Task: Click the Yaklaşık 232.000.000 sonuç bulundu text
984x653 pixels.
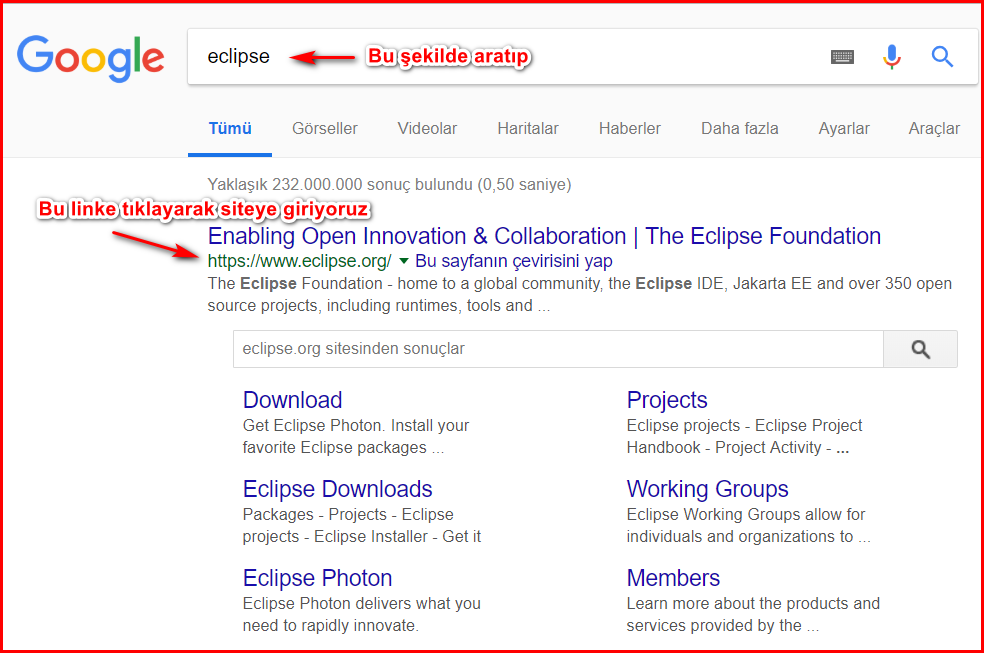Action: point(389,184)
